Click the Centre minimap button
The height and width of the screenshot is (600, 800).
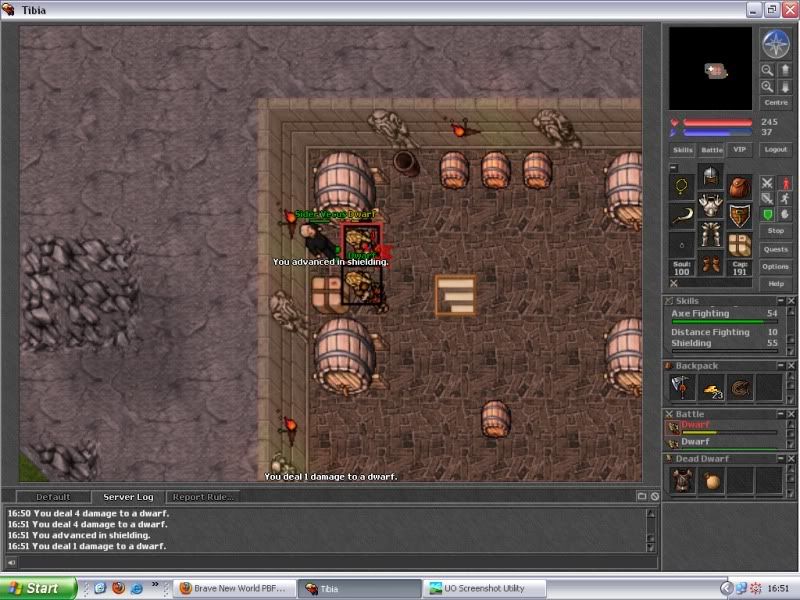tap(776, 103)
